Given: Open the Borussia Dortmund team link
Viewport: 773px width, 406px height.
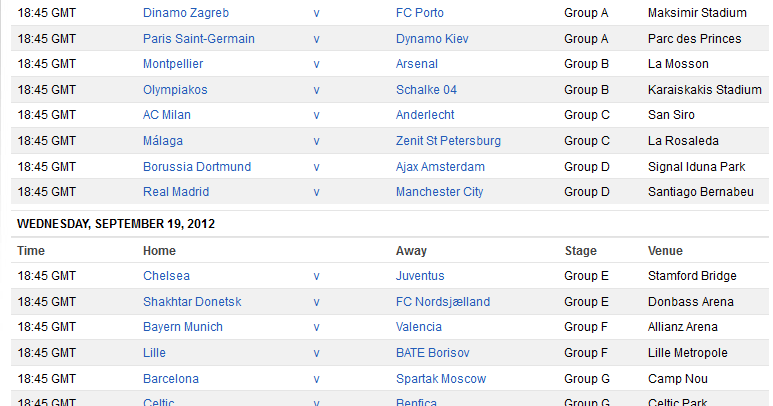Looking at the screenshot, I should point(197,167).
